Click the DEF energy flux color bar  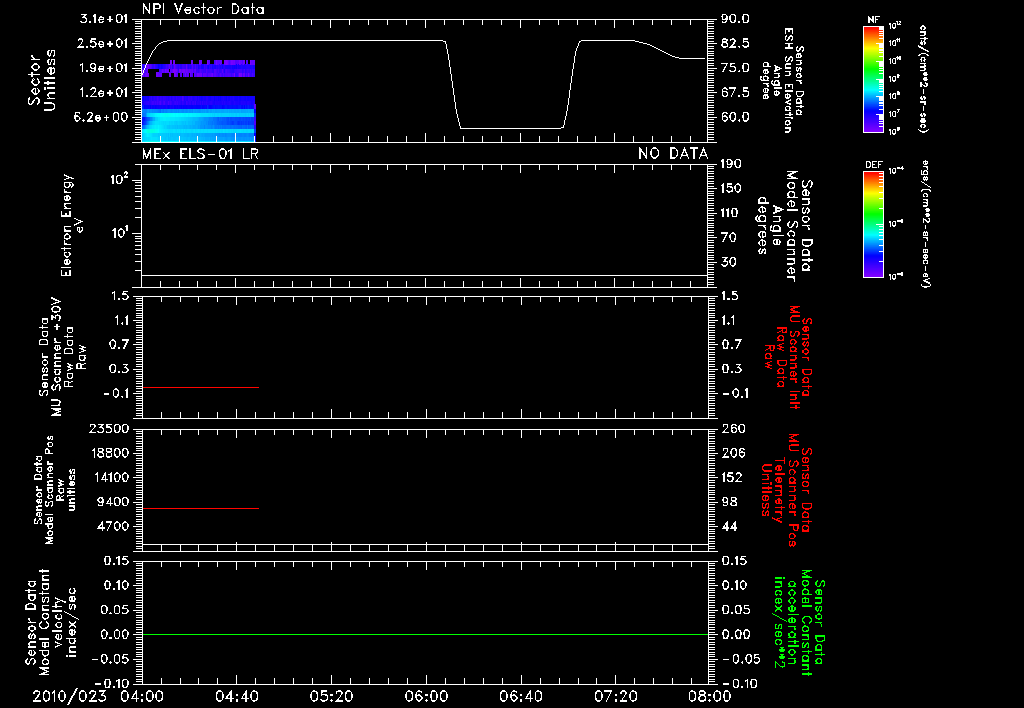pyautogui.click(x=873, y=224)
